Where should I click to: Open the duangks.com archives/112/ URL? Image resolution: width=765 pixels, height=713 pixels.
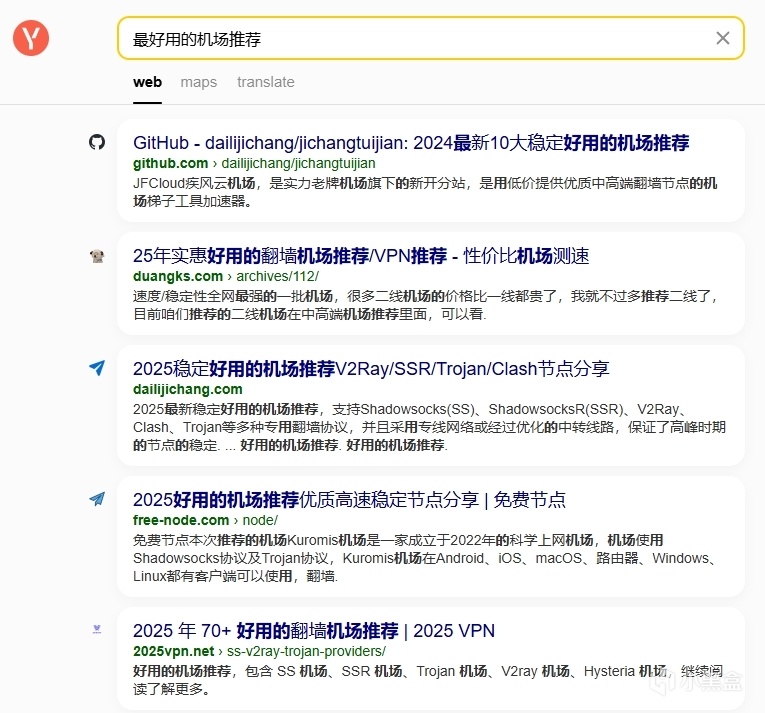pos(226,276)
